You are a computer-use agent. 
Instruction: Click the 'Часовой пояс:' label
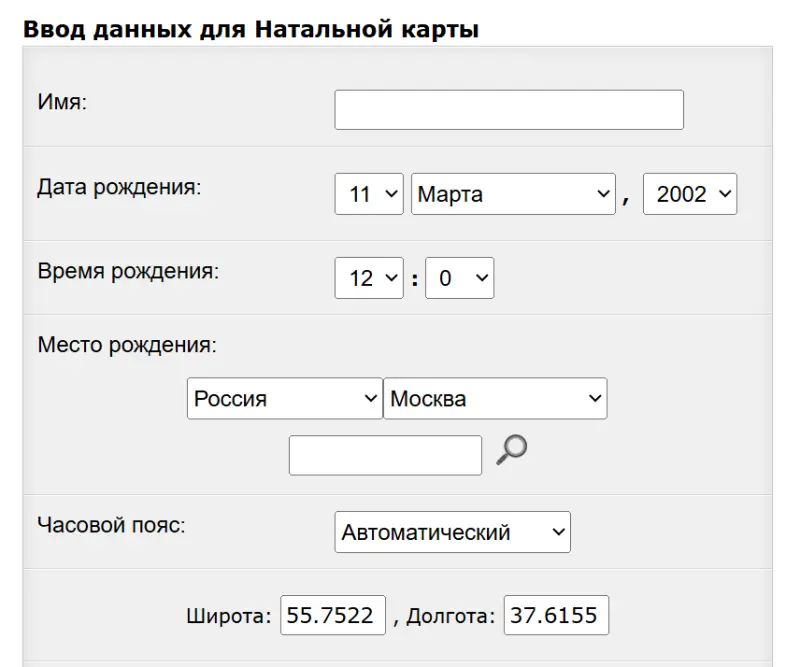111,525
